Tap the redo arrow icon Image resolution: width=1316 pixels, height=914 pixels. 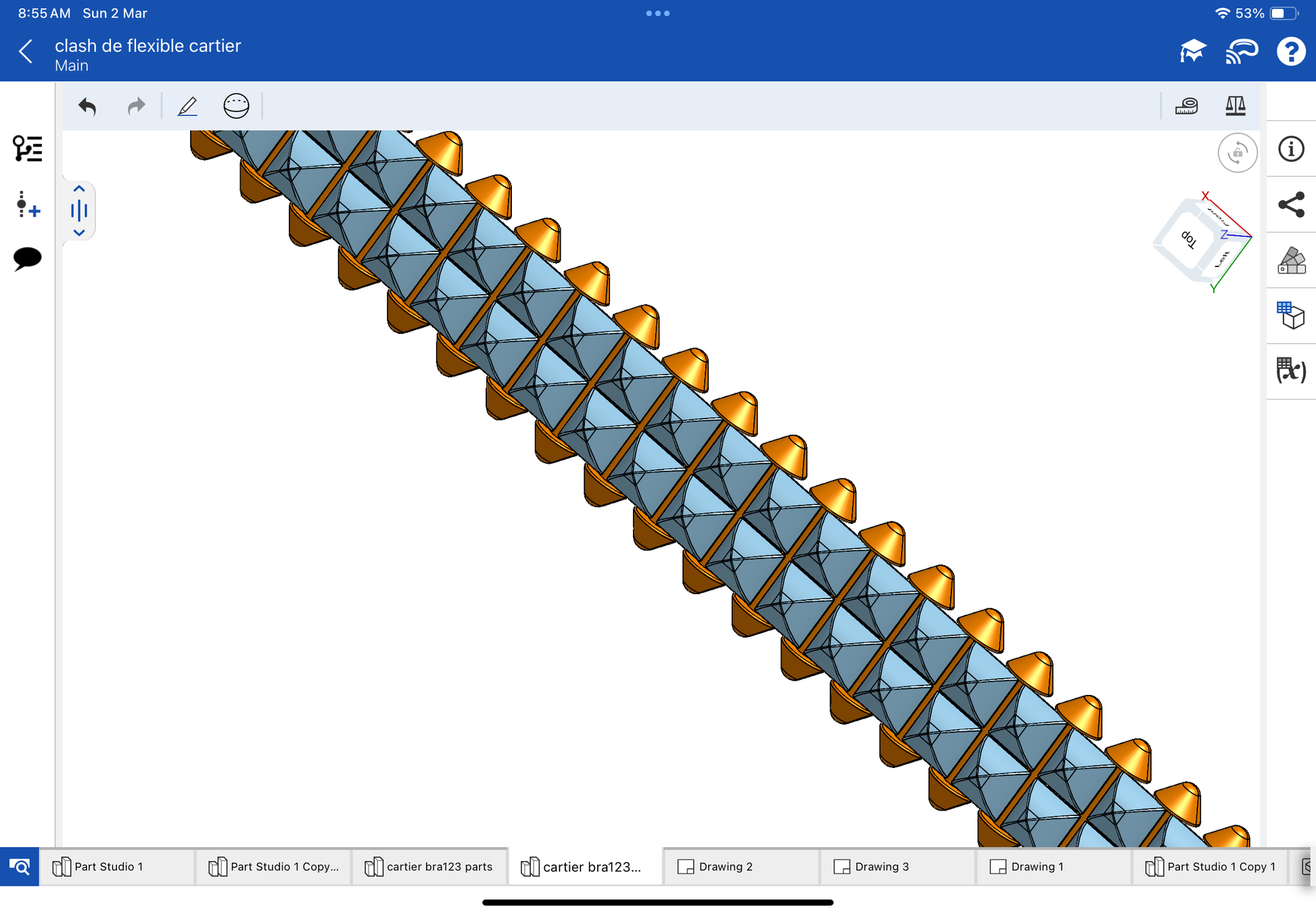[137, 106]
